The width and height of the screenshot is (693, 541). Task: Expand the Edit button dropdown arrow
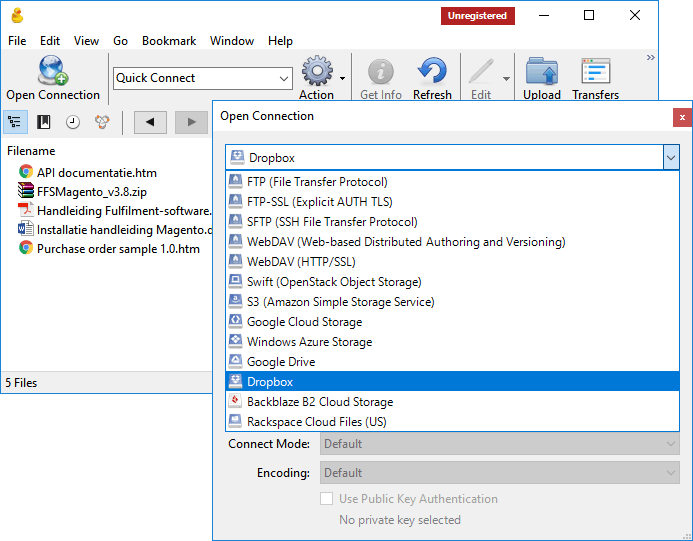506,79
